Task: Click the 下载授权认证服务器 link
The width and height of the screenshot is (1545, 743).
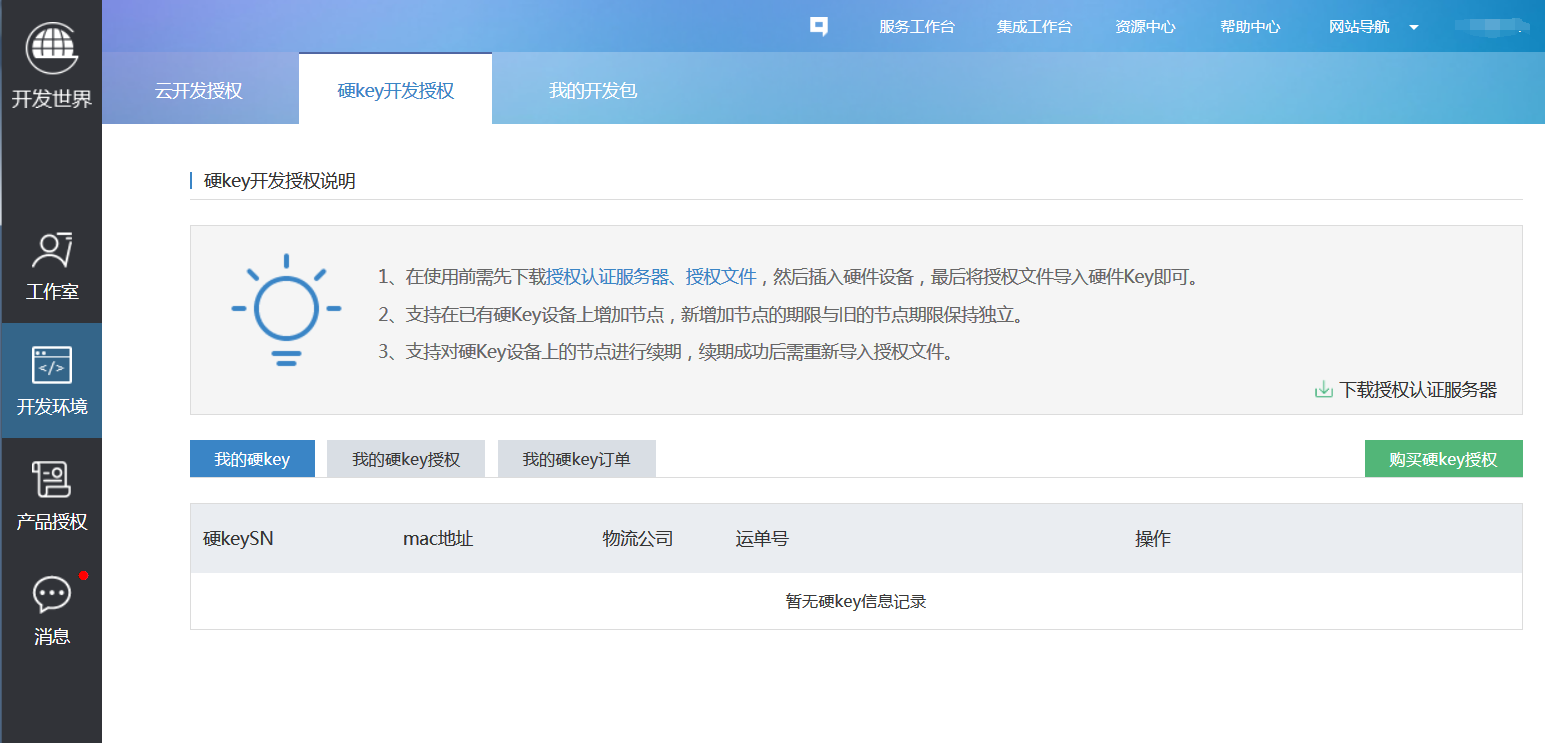Action: 1418,390
